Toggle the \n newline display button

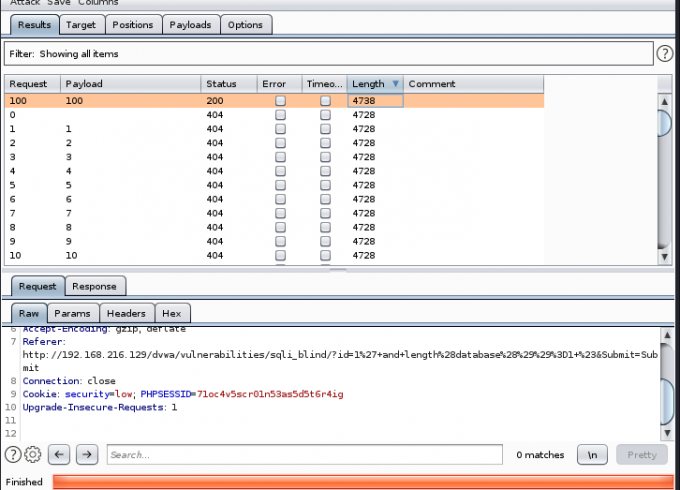(x=592, y=454)
